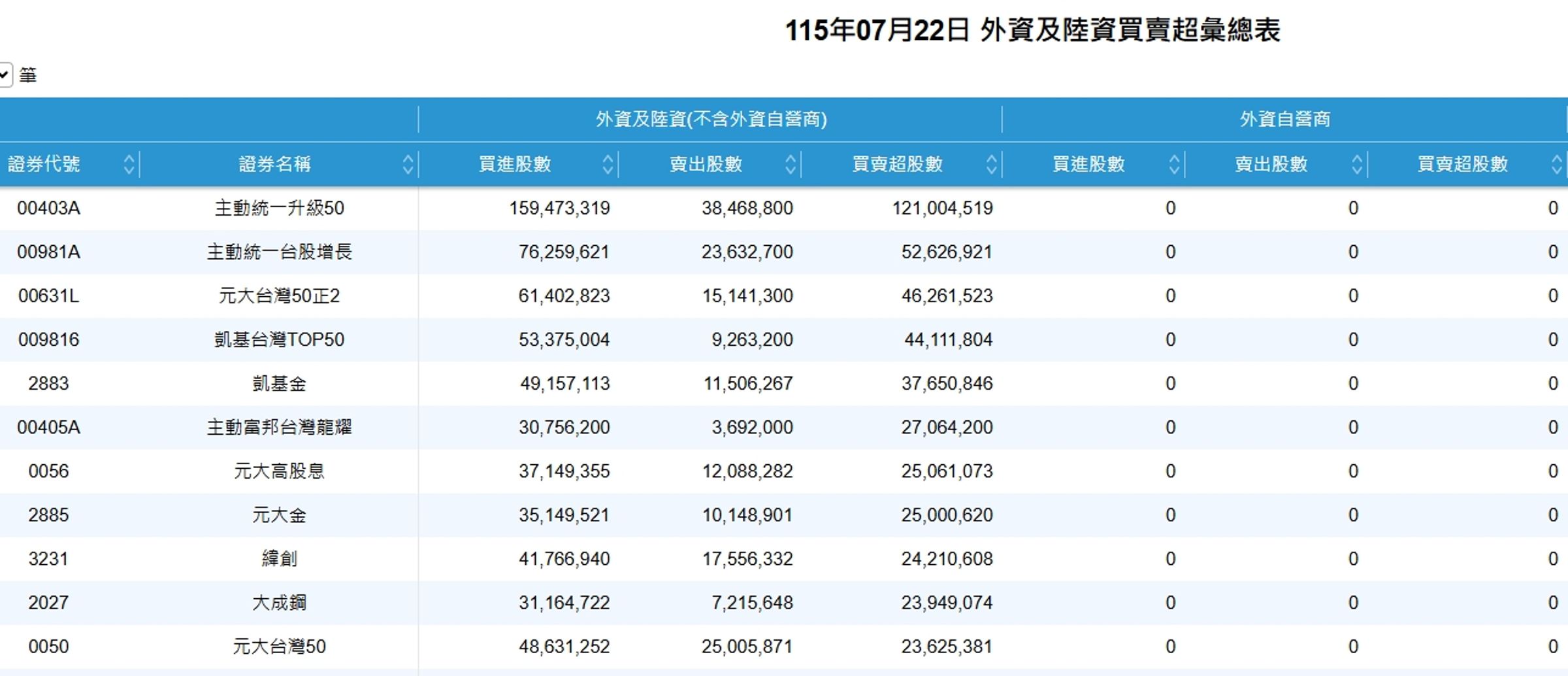Click buy volume 41,766,940
Viewport: 1568px width, 676px height.
click(564, 558)
